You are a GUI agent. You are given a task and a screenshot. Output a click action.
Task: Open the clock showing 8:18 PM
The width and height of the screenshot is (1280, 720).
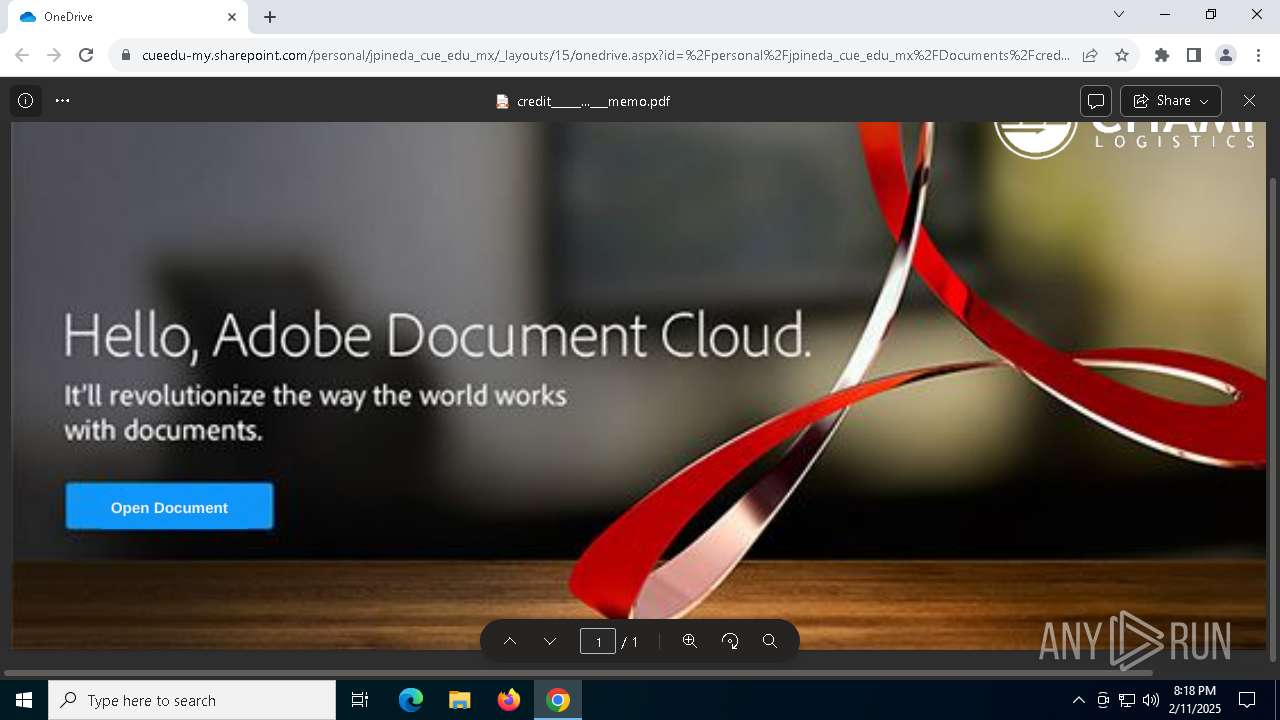click(x=1196, y=700)
